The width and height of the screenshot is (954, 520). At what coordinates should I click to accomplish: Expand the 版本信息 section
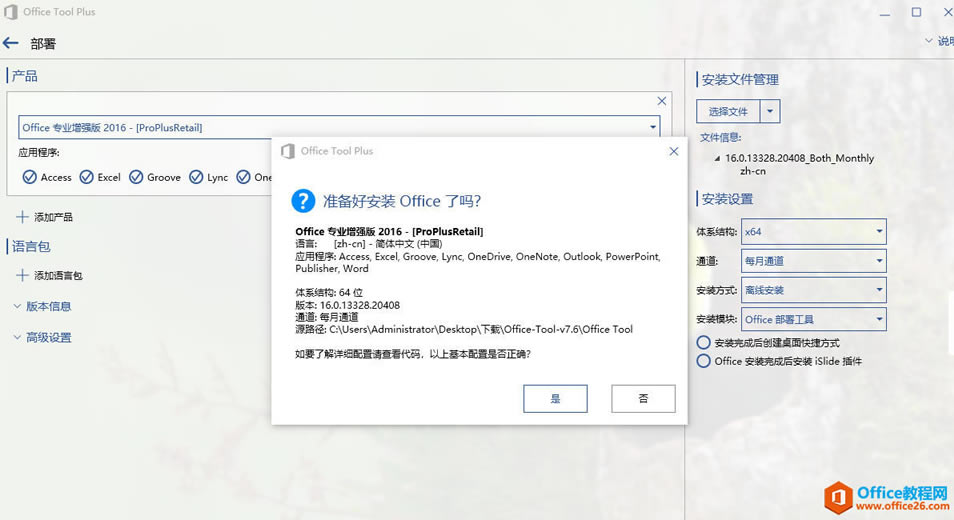point(42,306)
